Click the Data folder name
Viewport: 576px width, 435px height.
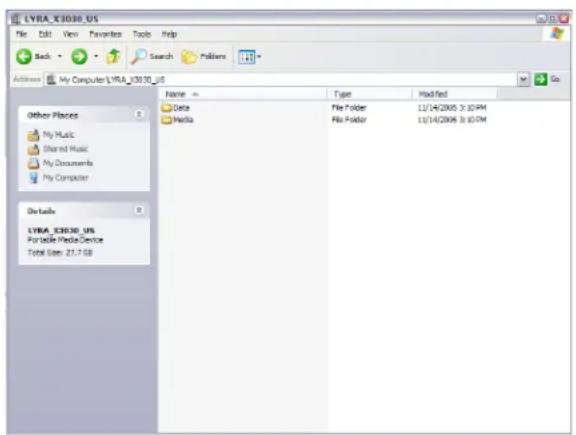[181, 108]
